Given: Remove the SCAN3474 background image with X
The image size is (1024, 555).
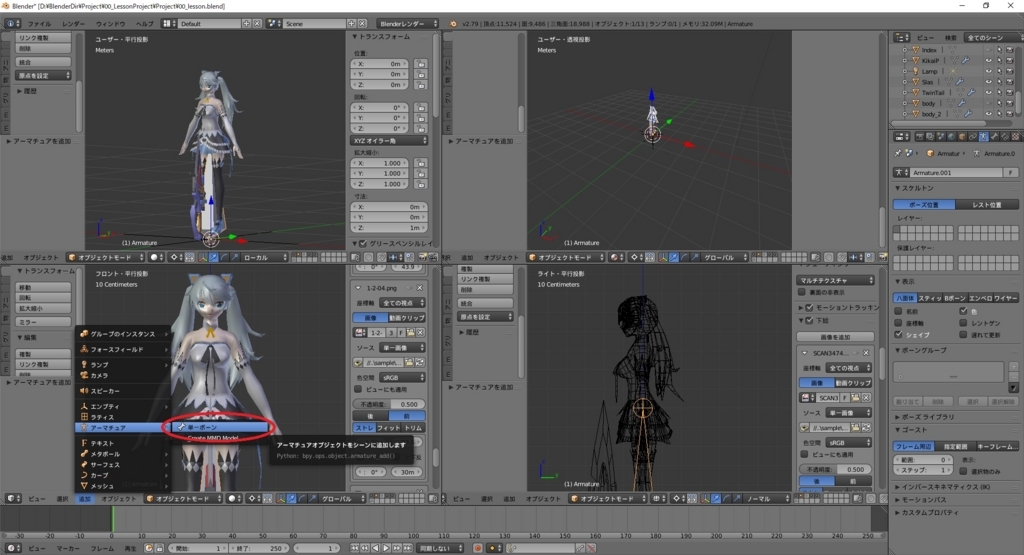Looking at the screenshot, I should 866,353.
